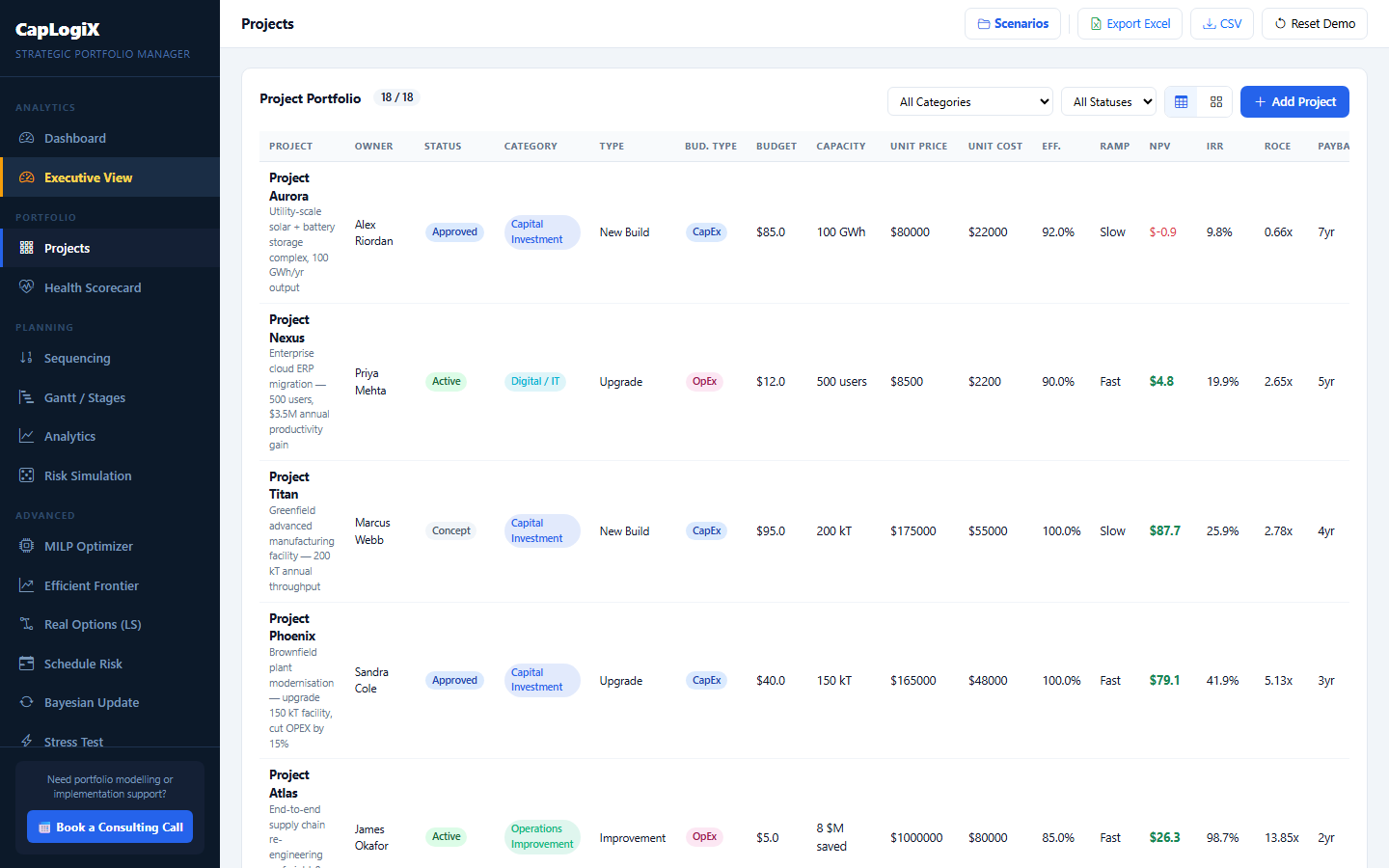Reset the demo data
The height and width of the screenshot is (868, 1389).
tap(1314, 23)
